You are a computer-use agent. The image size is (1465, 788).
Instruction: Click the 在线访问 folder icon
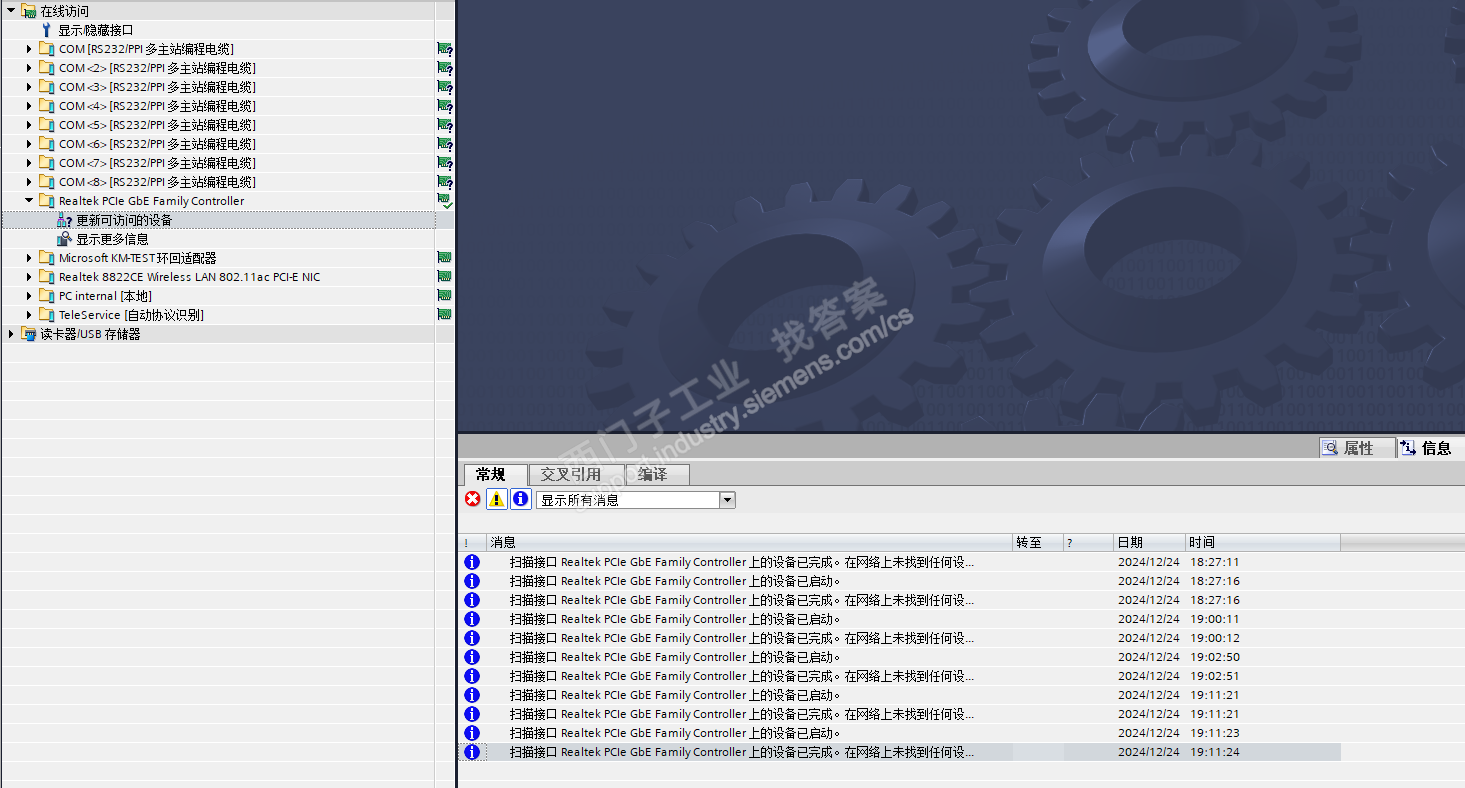tap(28, 11)
